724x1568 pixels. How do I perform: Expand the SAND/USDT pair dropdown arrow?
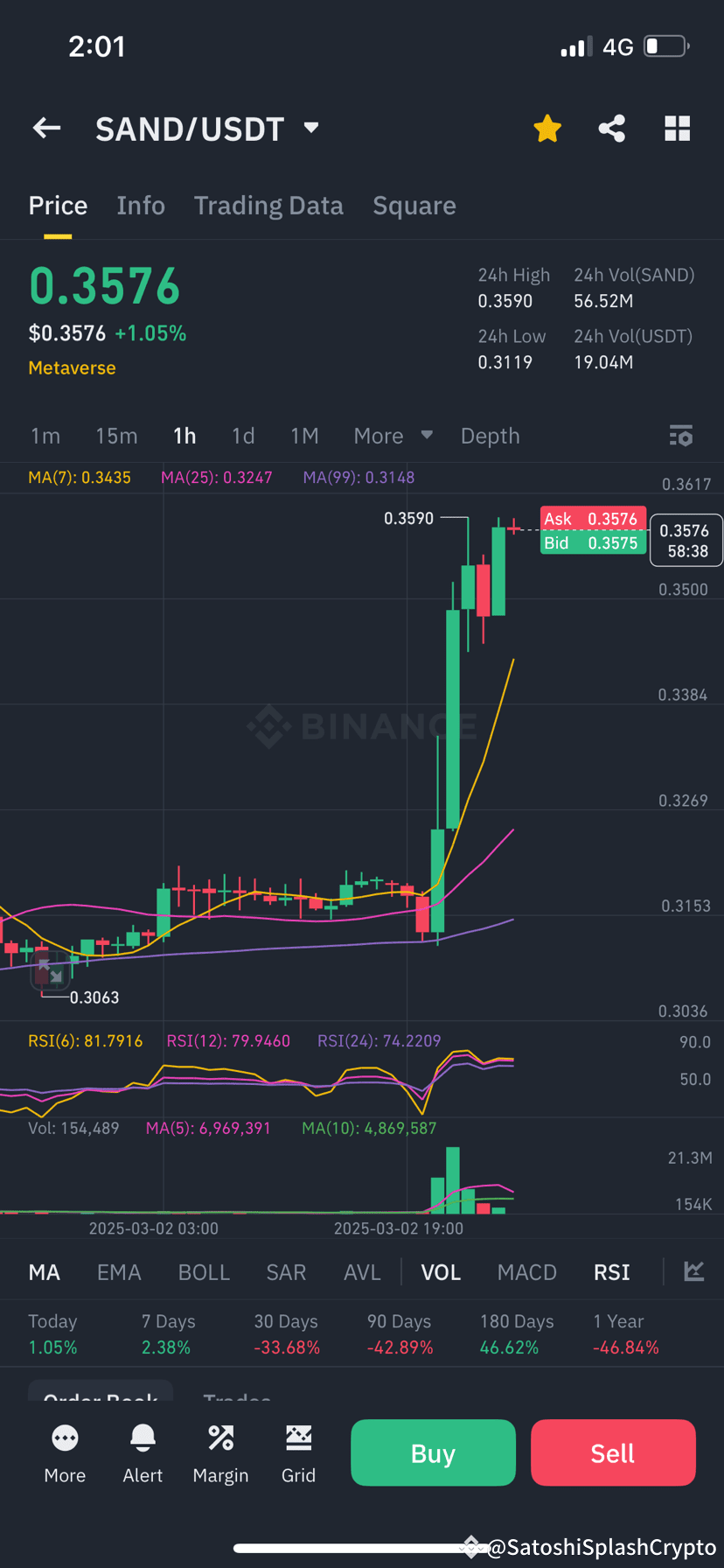pyautogui.click(x=311, y=129)
